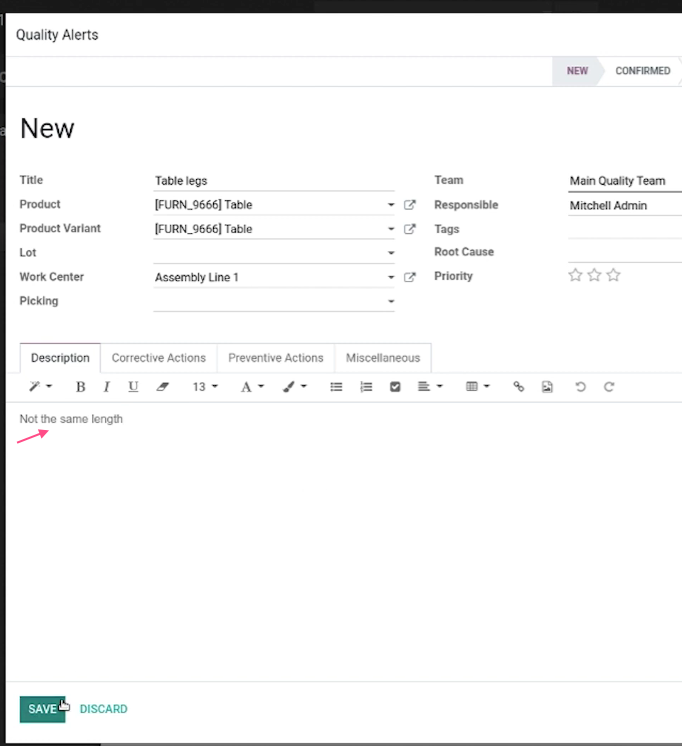Insert a checklist in the editor
The height and width of the screenshot is (746, 682).
[x=395, y=387]
